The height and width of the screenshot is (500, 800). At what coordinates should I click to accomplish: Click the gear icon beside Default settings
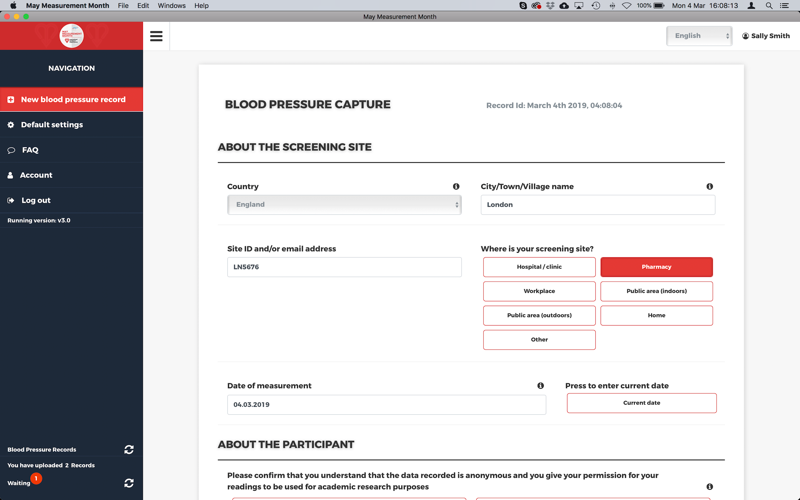click(11, 124)
